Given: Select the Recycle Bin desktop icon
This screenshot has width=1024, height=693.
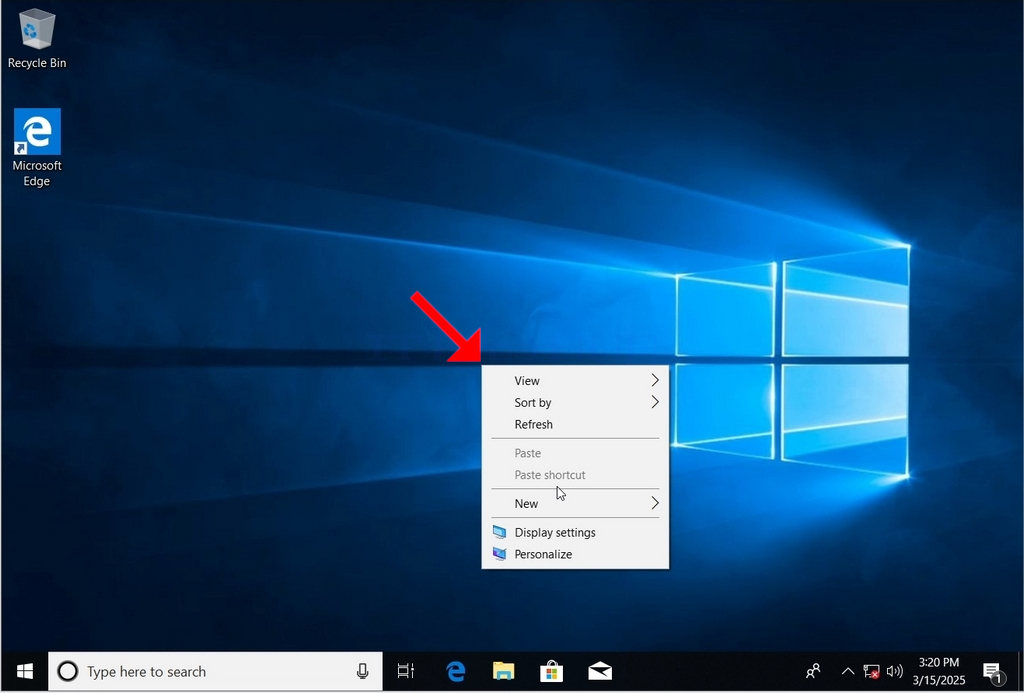Looking at the screenshot, I should pos(37,38).
